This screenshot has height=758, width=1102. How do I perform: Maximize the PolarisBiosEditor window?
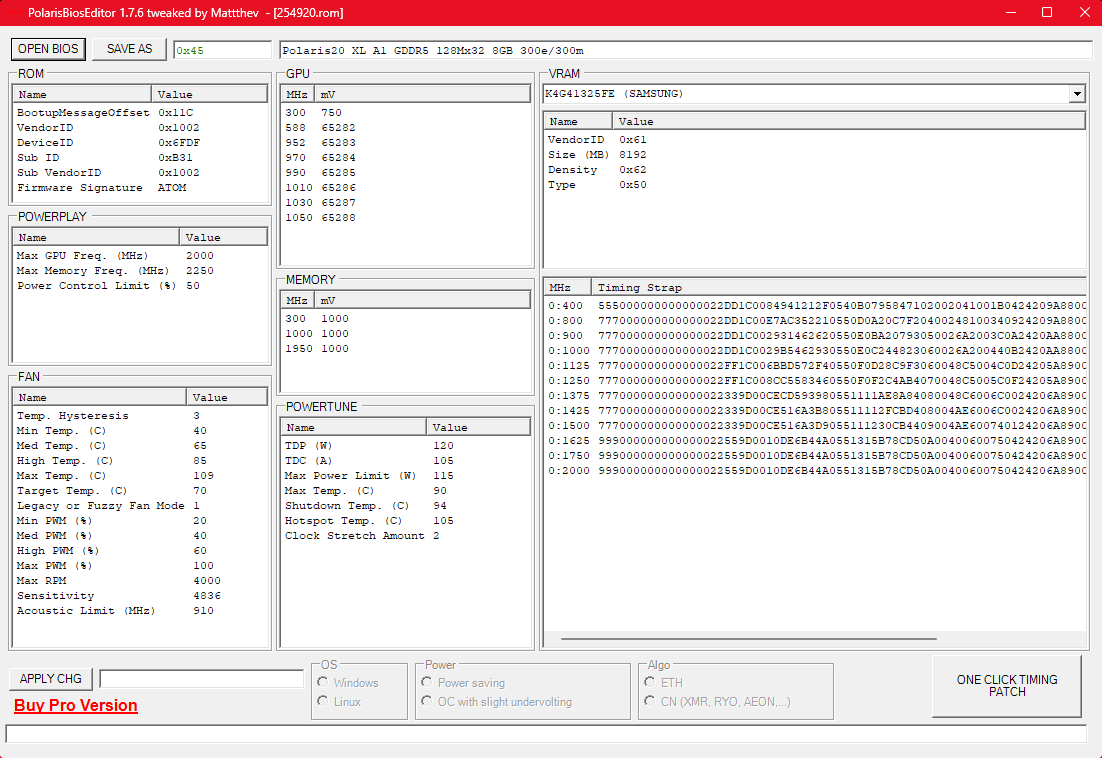pyautogui.click(x=1047, y=12)
